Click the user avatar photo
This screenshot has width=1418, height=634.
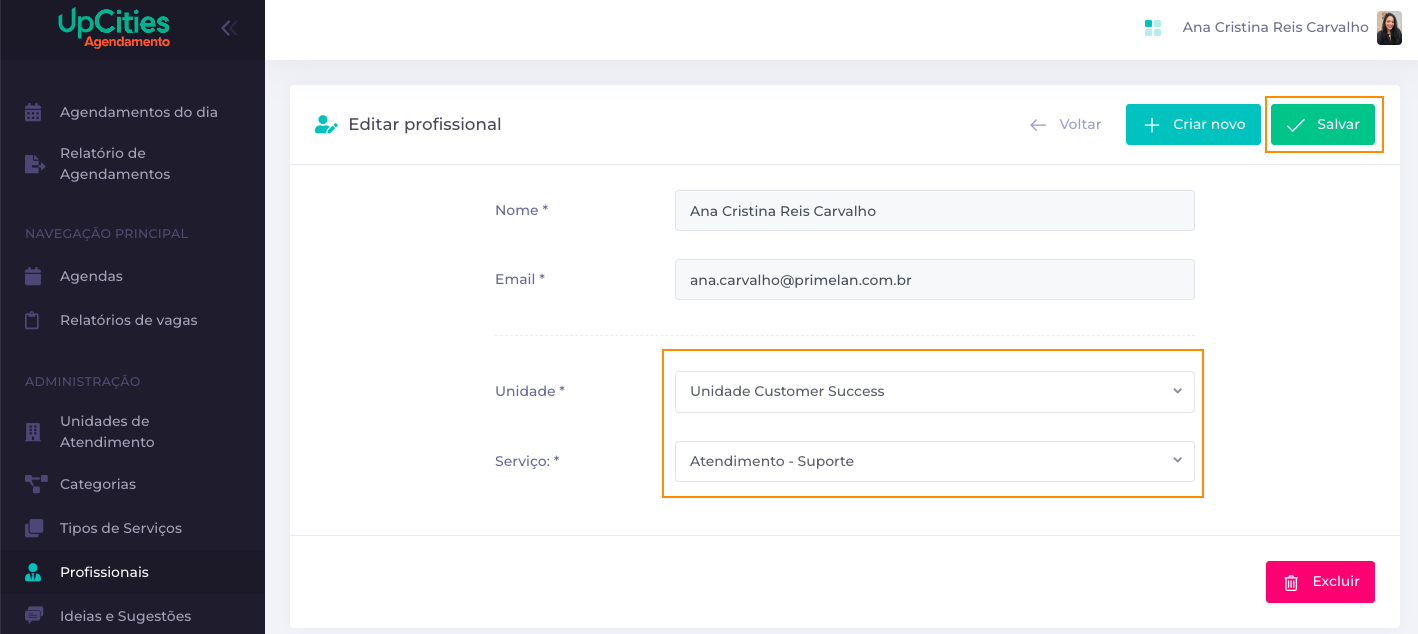(1389, 28)
